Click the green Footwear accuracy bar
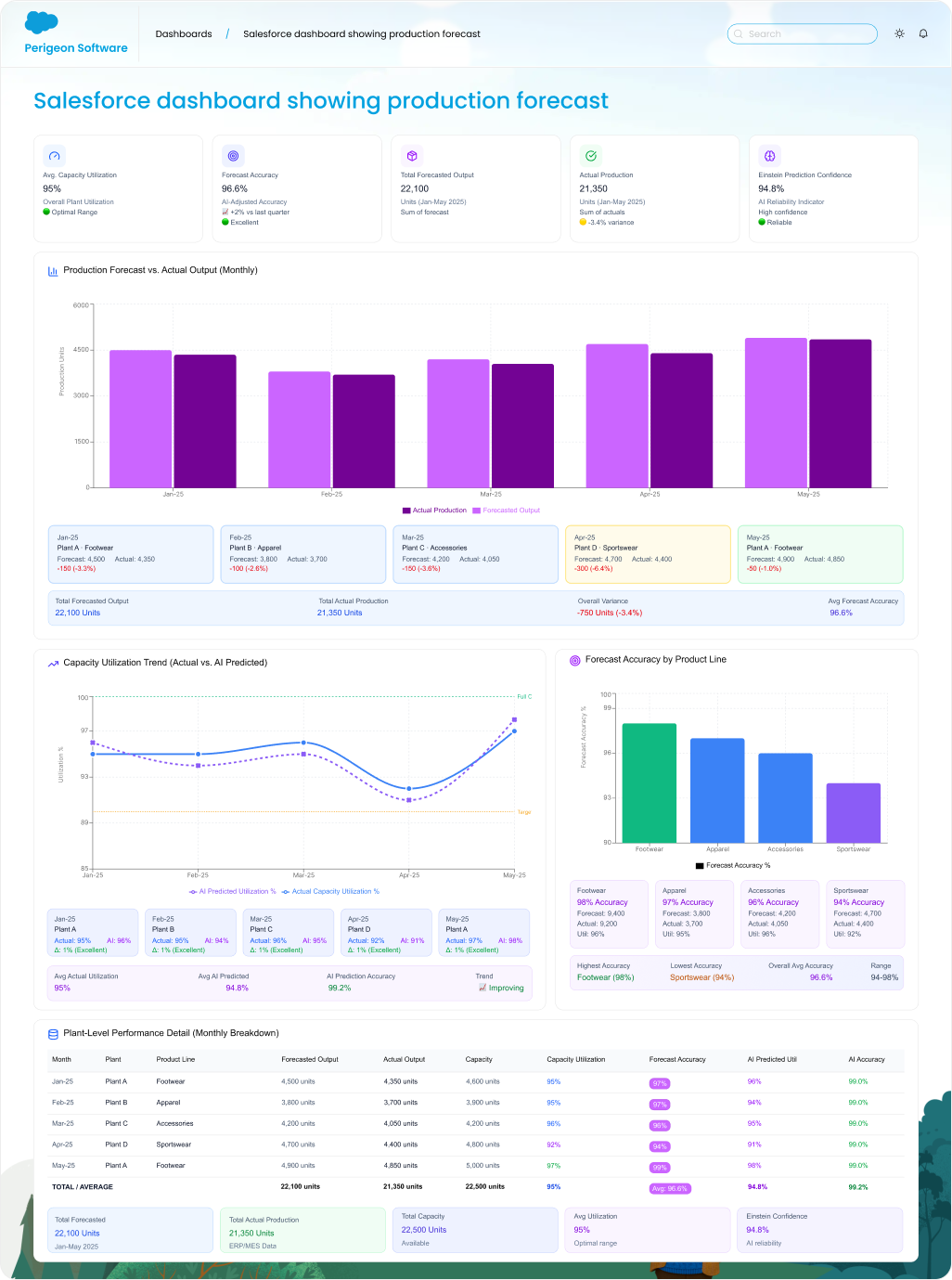This screenshot has height=1280, width=952. 649,782
